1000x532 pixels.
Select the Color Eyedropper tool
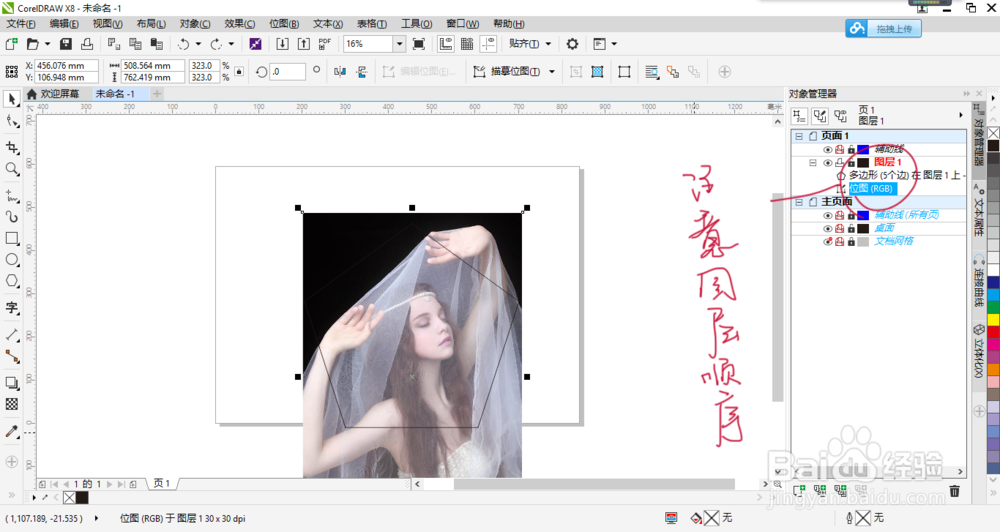point(11,431)
